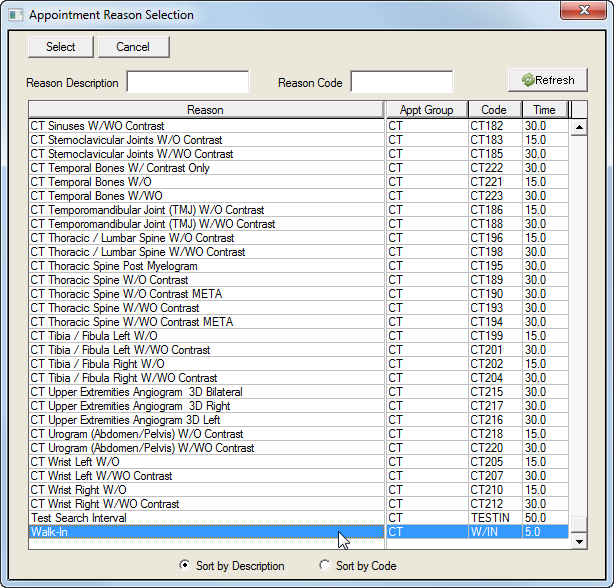Screen dimensions: 614x588
Task: Click the Reason Code text field
Action: point(401,82)
